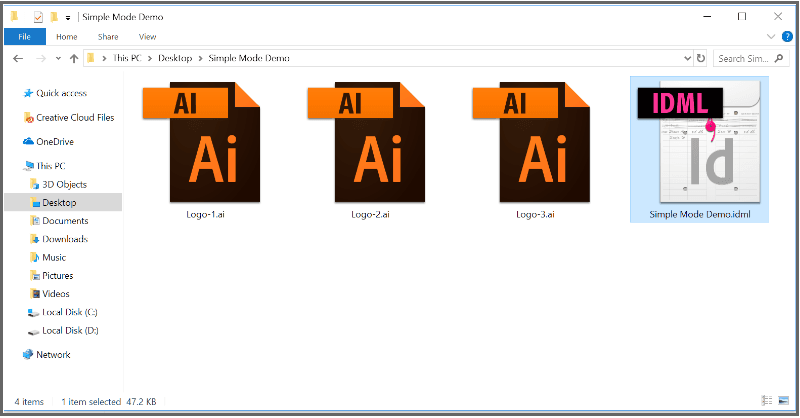Viewport: 800px width, 418px height.
Task: Click the OneDrive cloud icon
Action: point(28,141)
